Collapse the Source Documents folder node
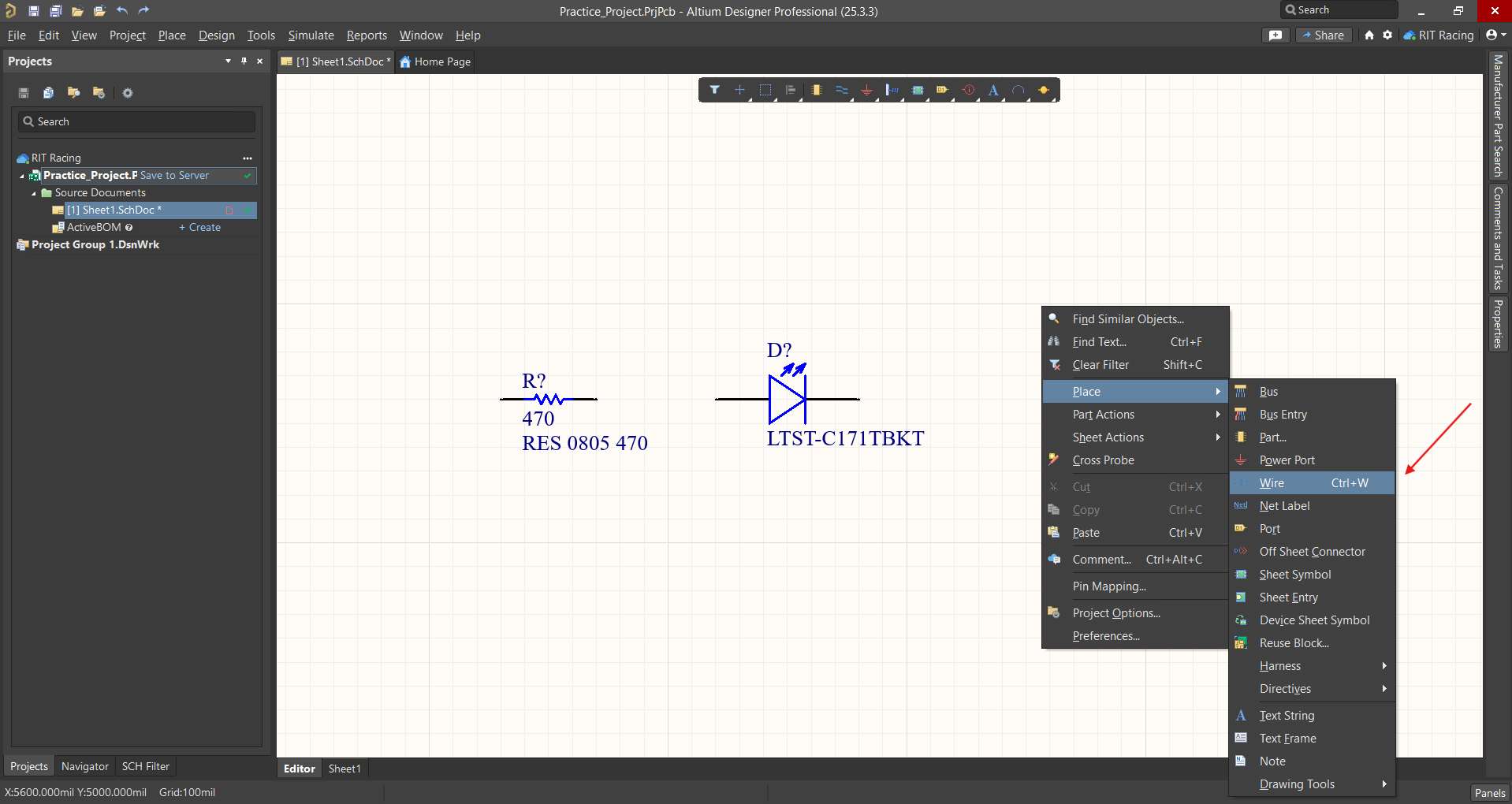Viewport: 1512px width, 804px height. click(34, 193)
